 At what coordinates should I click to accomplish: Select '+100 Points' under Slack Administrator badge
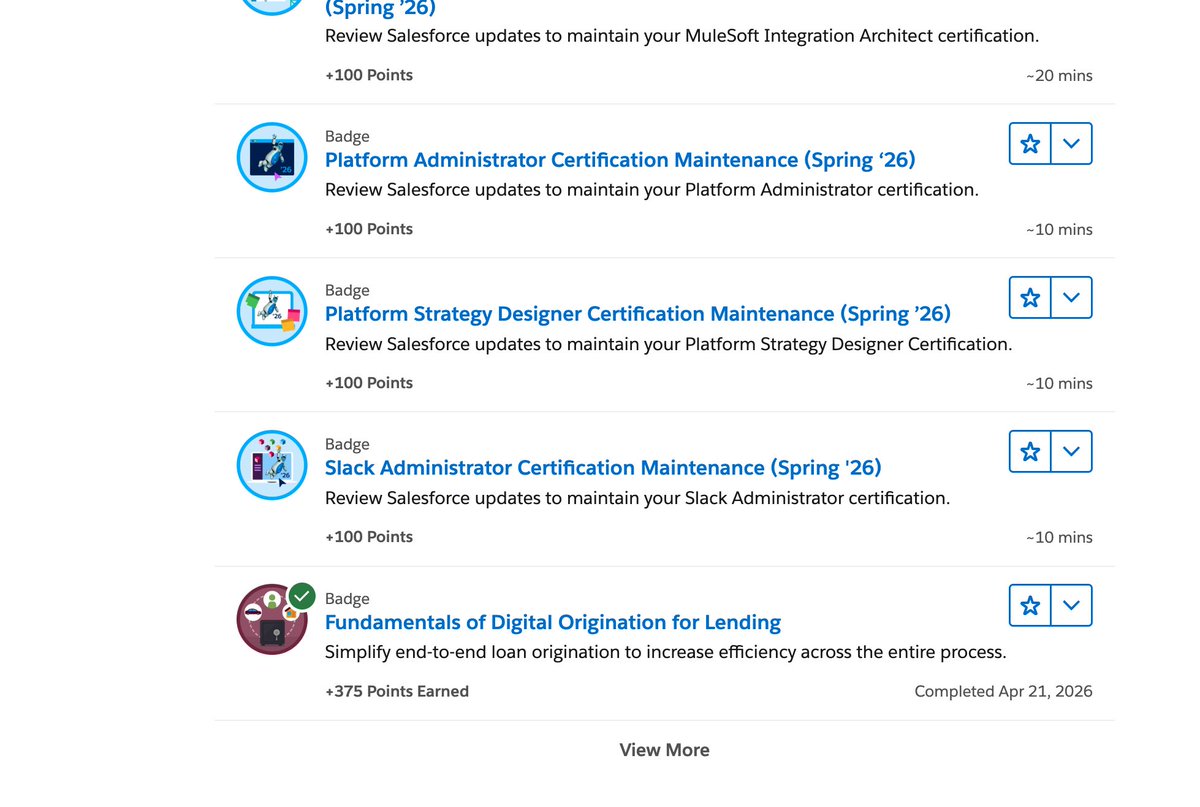pos(369,537)
